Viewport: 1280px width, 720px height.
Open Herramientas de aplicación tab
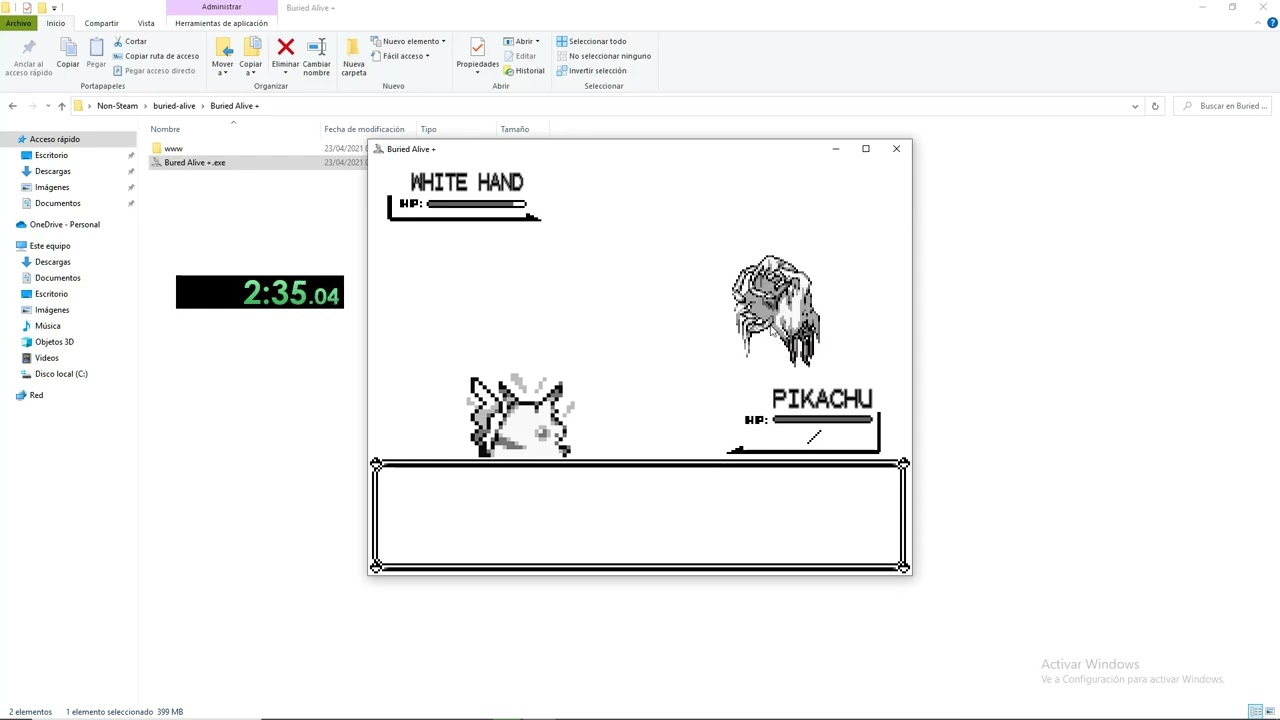coord(221,23)
